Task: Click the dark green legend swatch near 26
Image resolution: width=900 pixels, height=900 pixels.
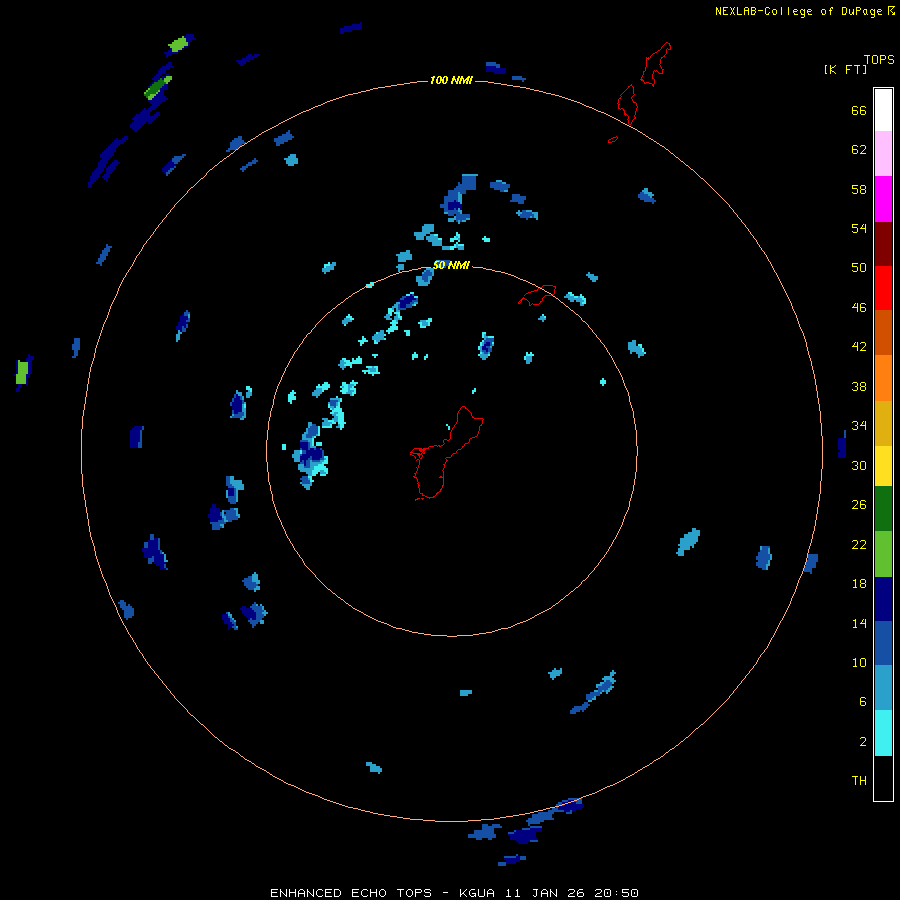Action: (883, 509)
